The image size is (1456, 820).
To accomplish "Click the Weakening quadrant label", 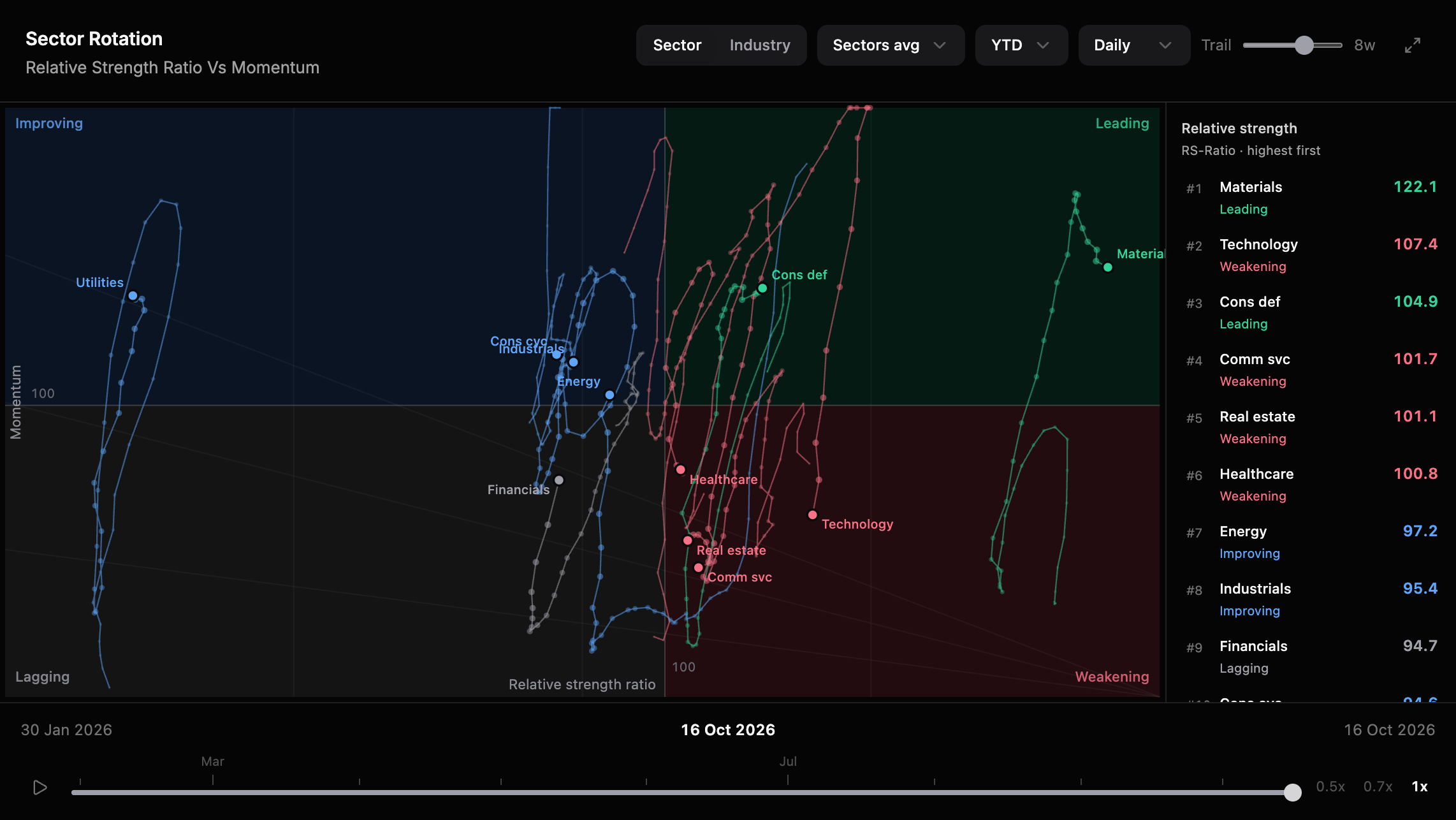I will pyautogui.click(x=1112, y=677).
